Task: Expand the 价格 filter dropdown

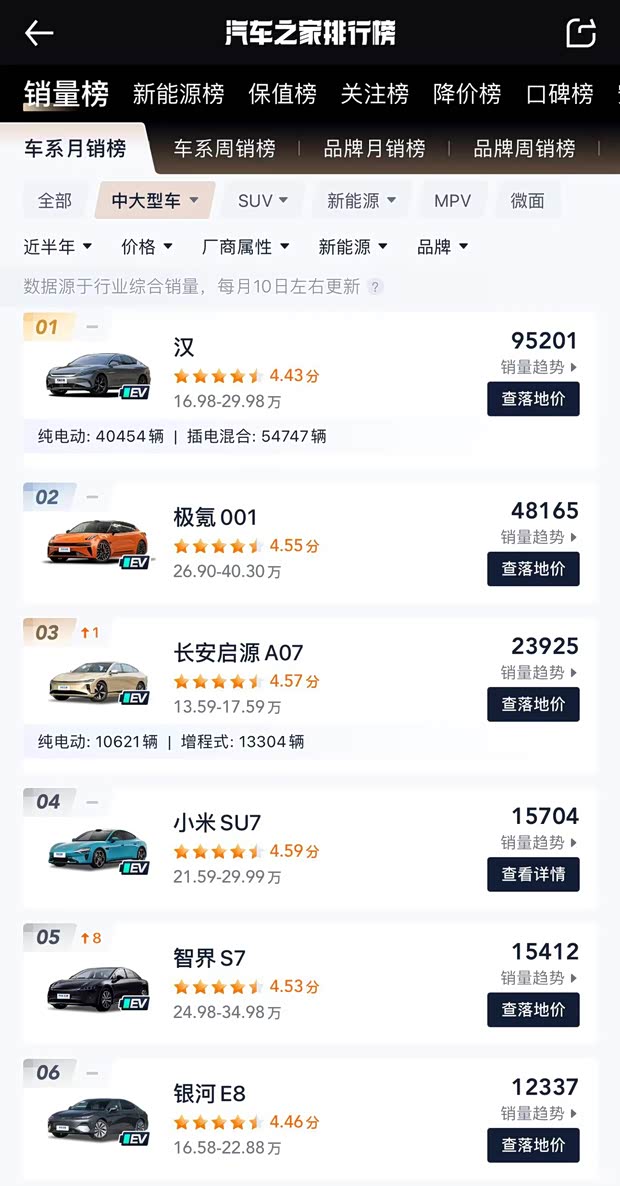Action: pyautogui.click(x=145, y=247)
